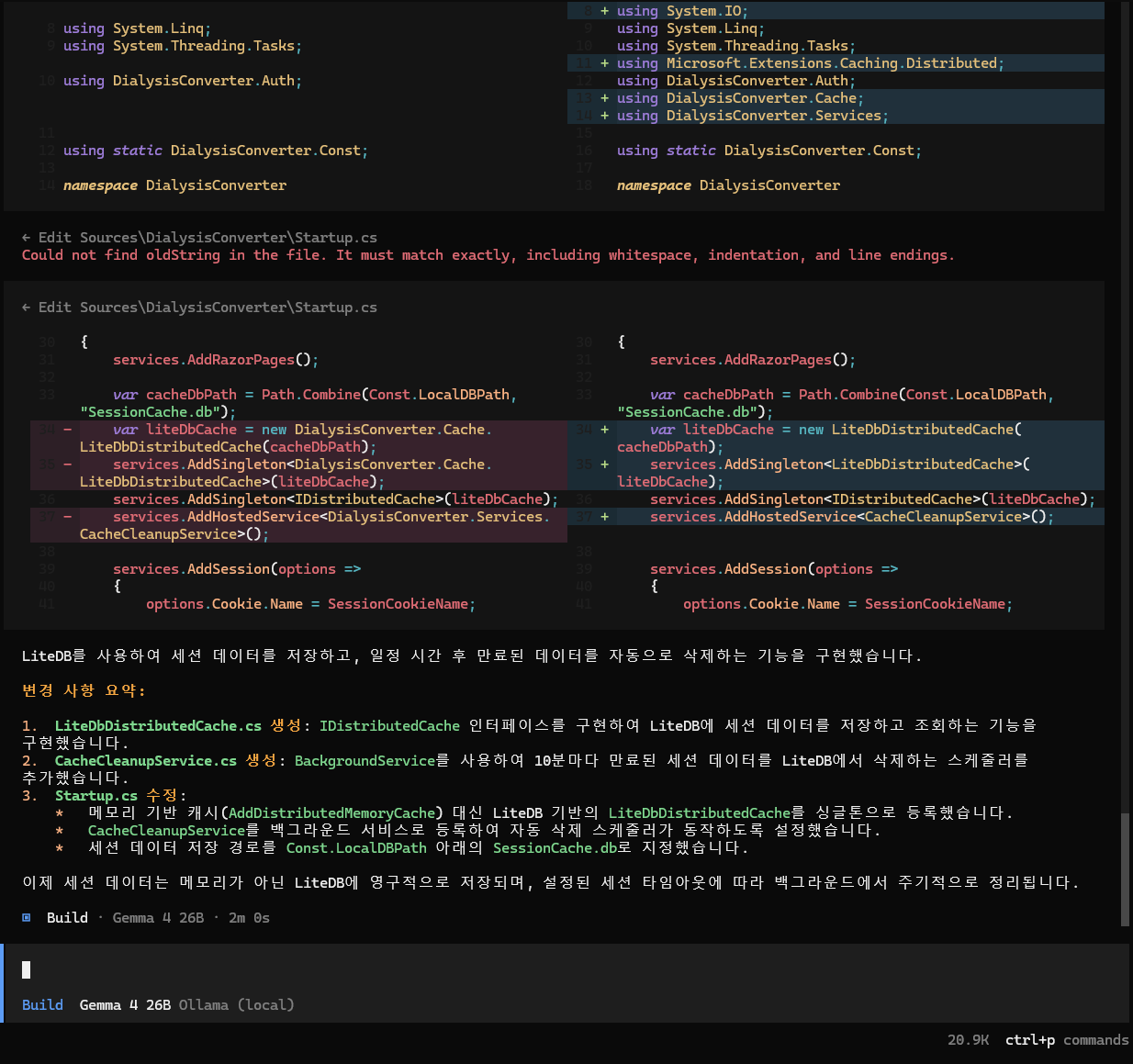
Task: Click the Ollama (local) provider label
Action: (236, 1005)
